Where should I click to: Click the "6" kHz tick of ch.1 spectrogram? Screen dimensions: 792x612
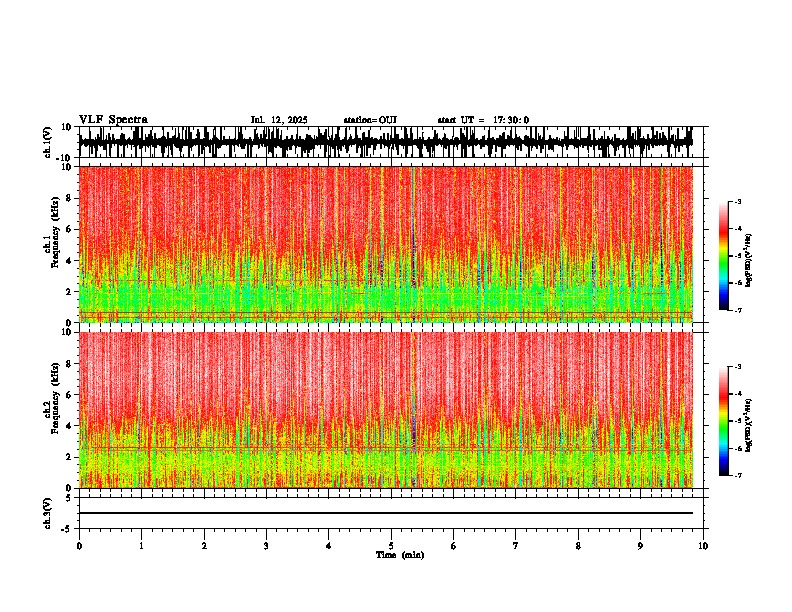pos(70,229)
